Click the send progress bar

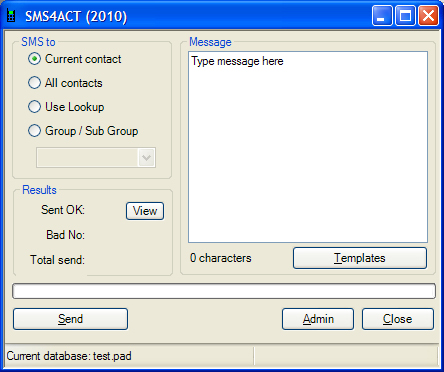click(x=224, y=291)
